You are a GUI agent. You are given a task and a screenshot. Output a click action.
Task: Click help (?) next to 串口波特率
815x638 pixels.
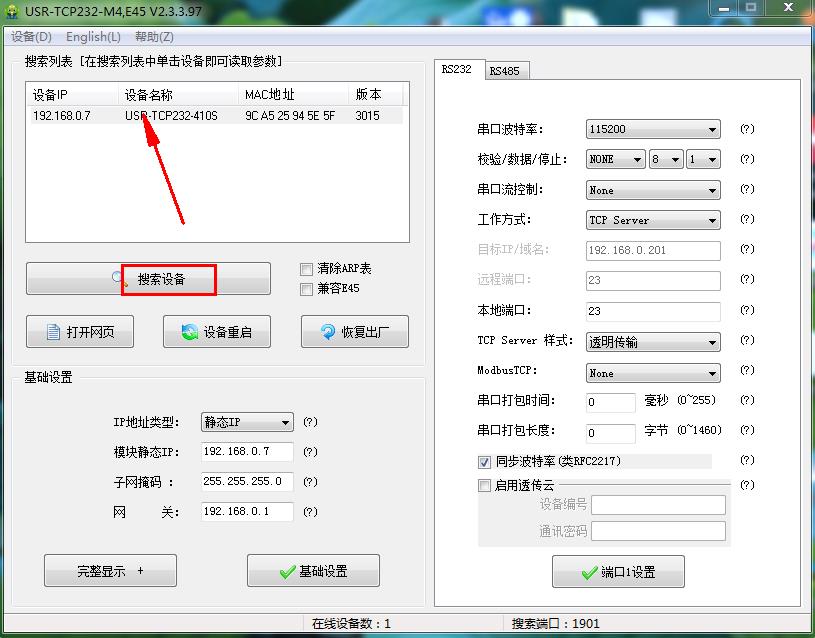coord(746,130)
